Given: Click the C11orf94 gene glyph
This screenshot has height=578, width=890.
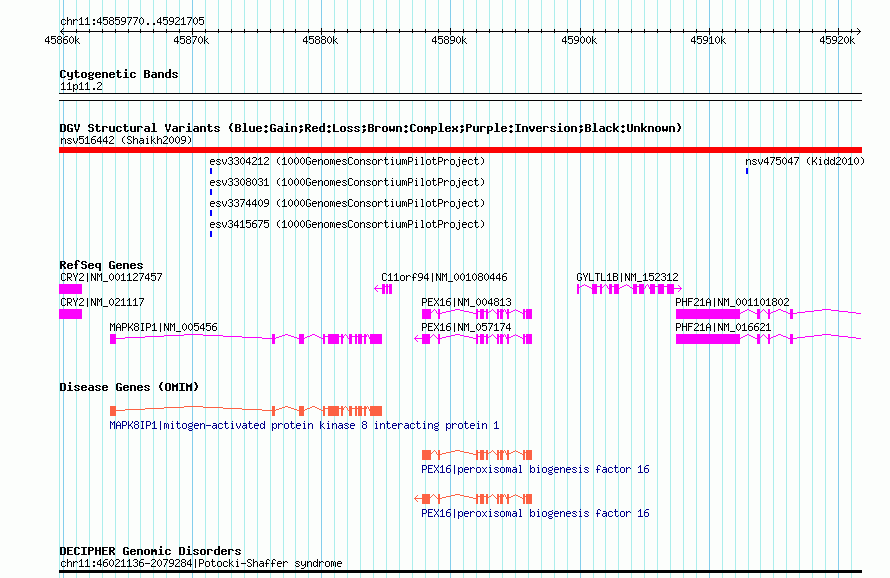Looking at the screenshot, I should pyautogui.click(x=383, y=289).
